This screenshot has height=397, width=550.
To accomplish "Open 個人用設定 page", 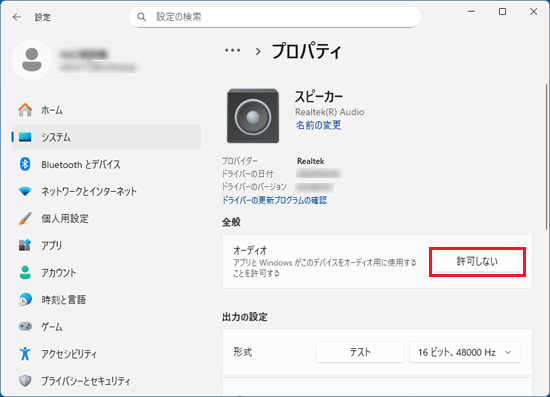I will [106, 218].
